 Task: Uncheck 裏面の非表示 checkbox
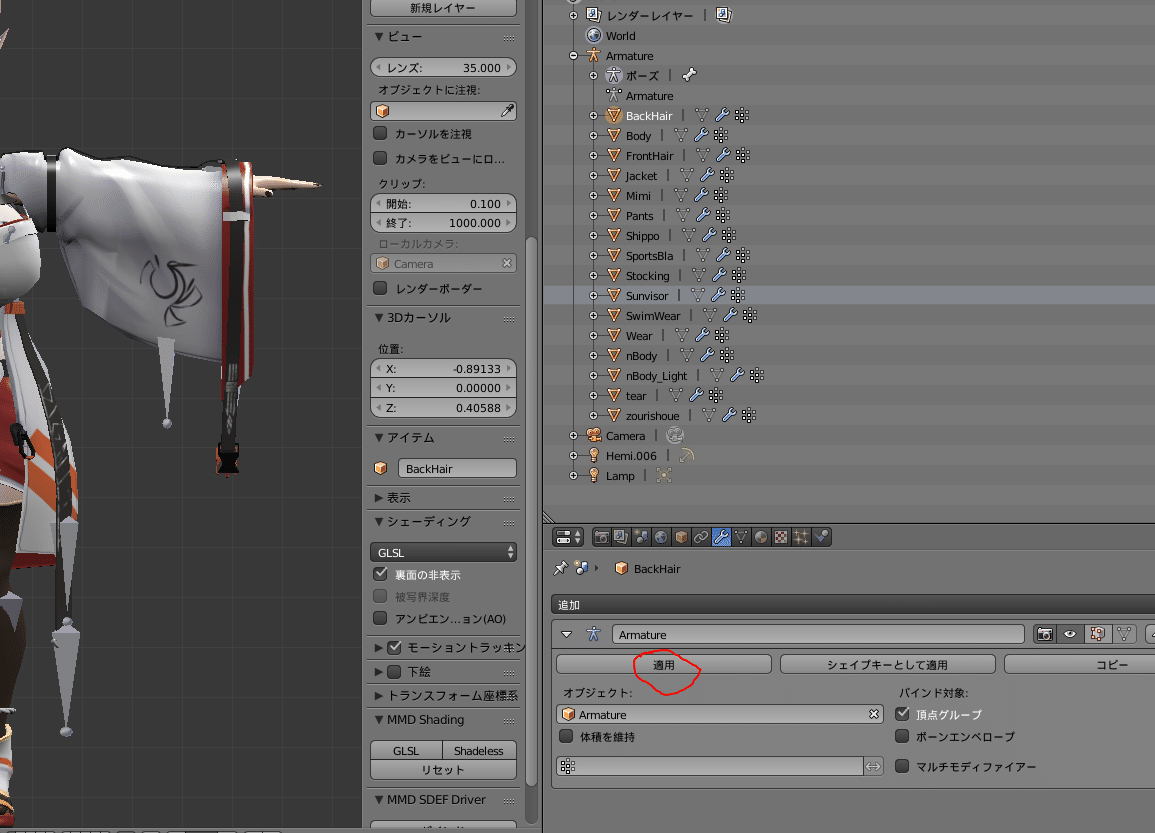pos(380,574)
